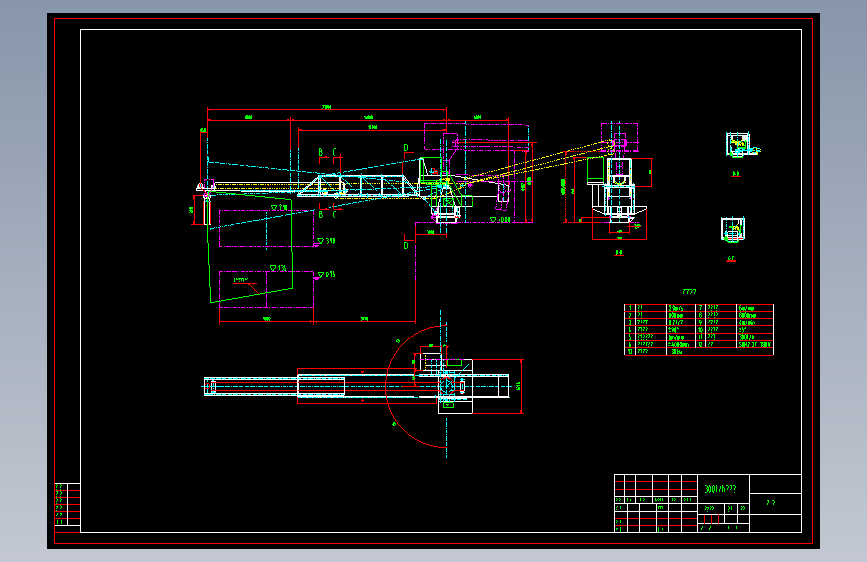Viewport: 867px width, 562px height.
Task: Select the "????" heading above the parameter table
Action: click(x=690, y=292)
